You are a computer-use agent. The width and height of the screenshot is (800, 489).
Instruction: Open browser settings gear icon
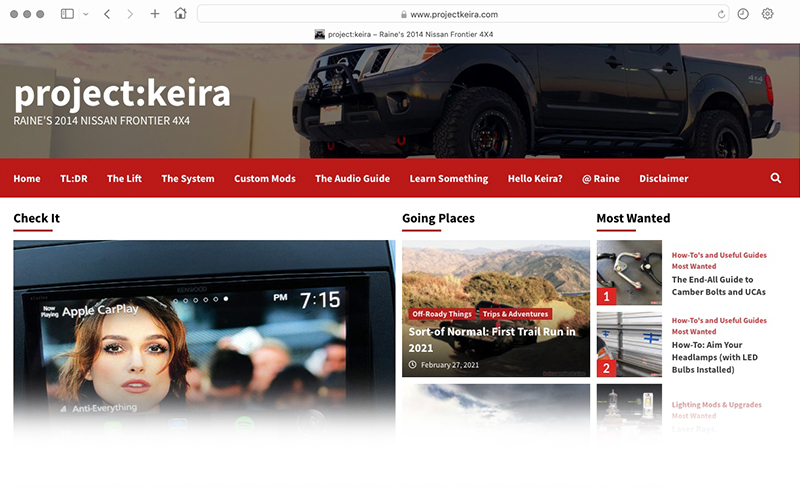pos(767,14)
